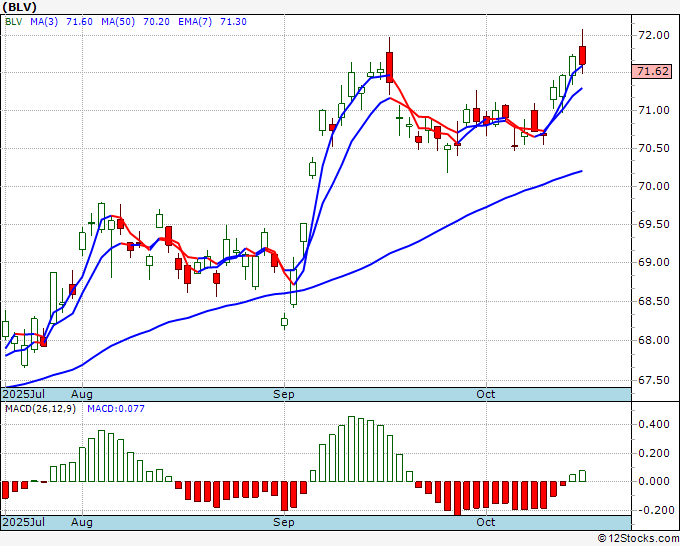Click the lowest red MACD histogram bar
Image resolution: width=680 pixels, height=546 pixels.
457,498
